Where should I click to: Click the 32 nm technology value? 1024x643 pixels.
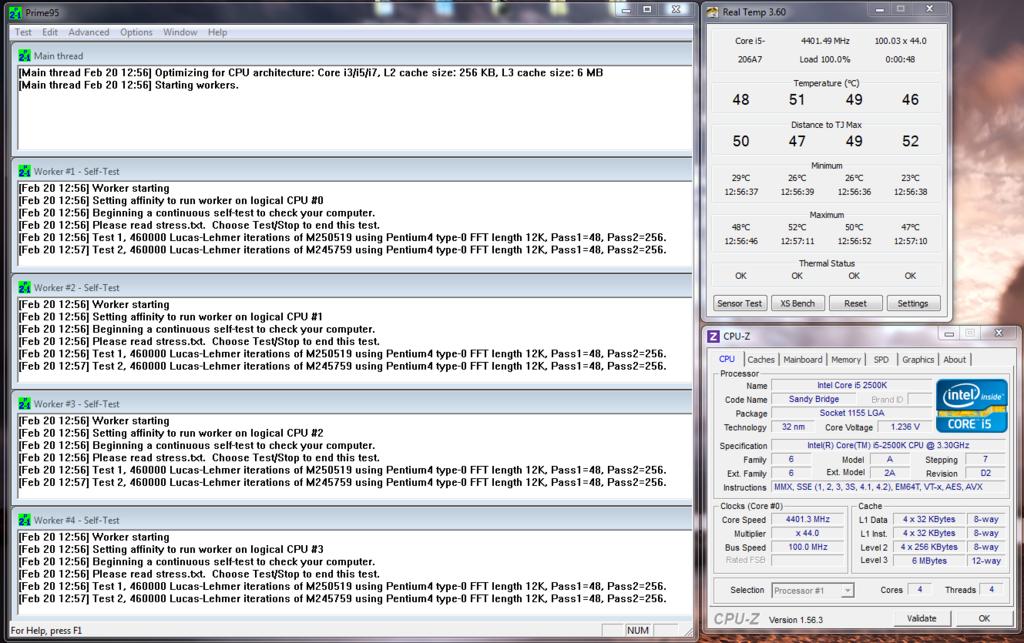click(793, 427)
